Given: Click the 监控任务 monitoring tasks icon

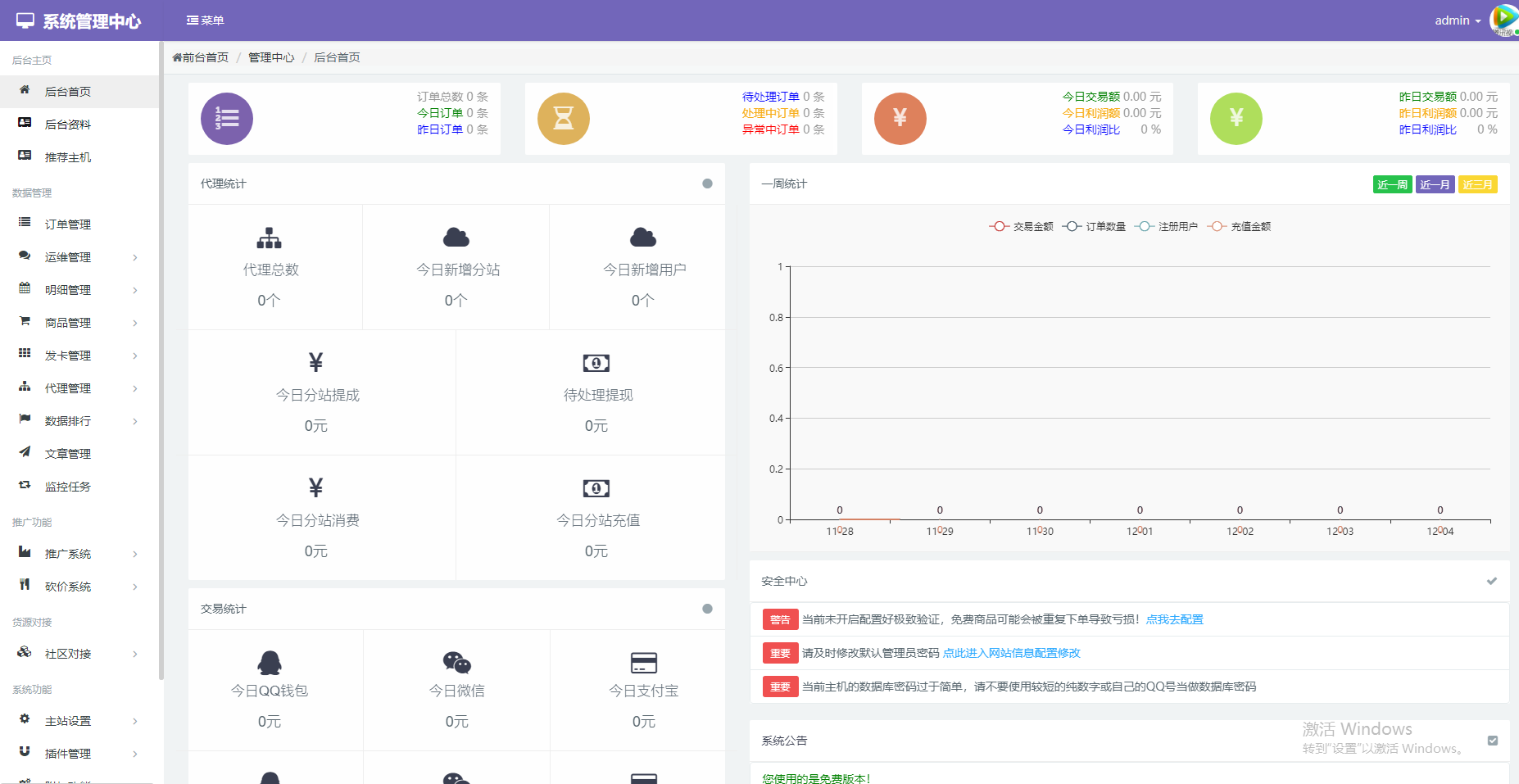Looking at the screenshot, I should pos(25,486).
